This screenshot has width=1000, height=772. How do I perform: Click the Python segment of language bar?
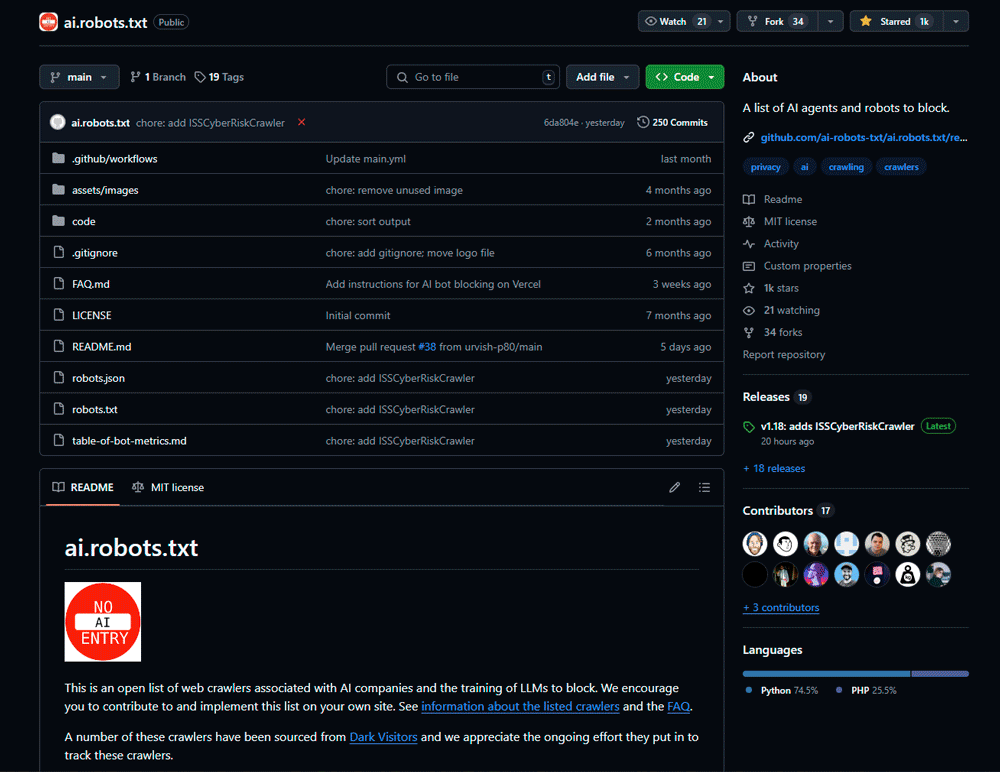coord(827,674)
